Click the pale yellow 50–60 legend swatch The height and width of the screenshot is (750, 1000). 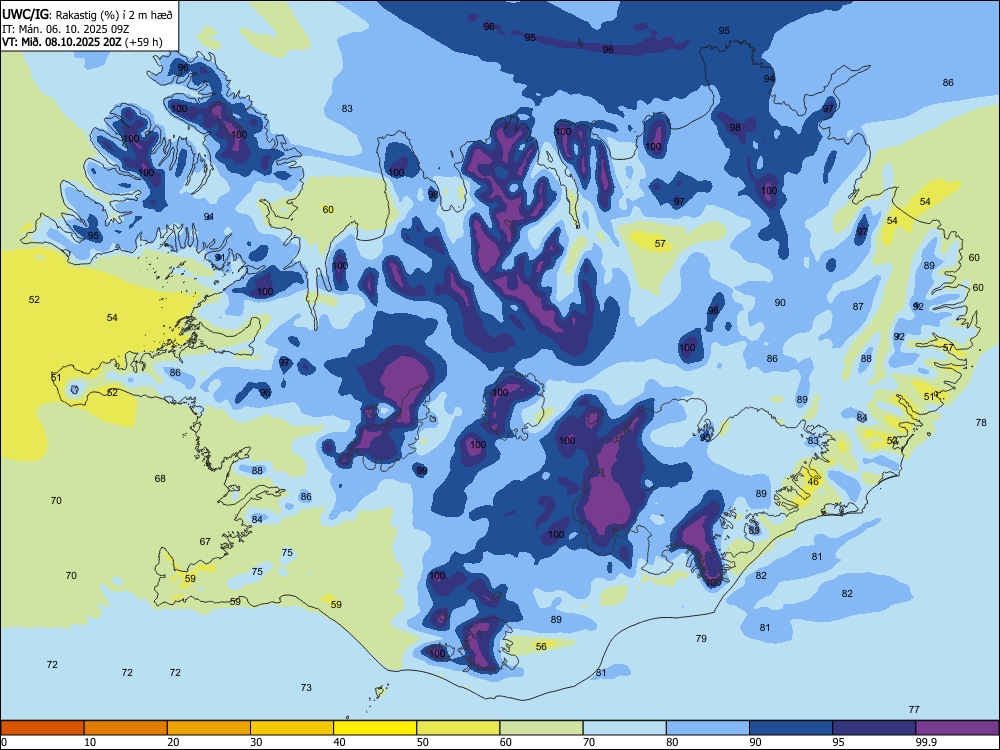point(458,728)
